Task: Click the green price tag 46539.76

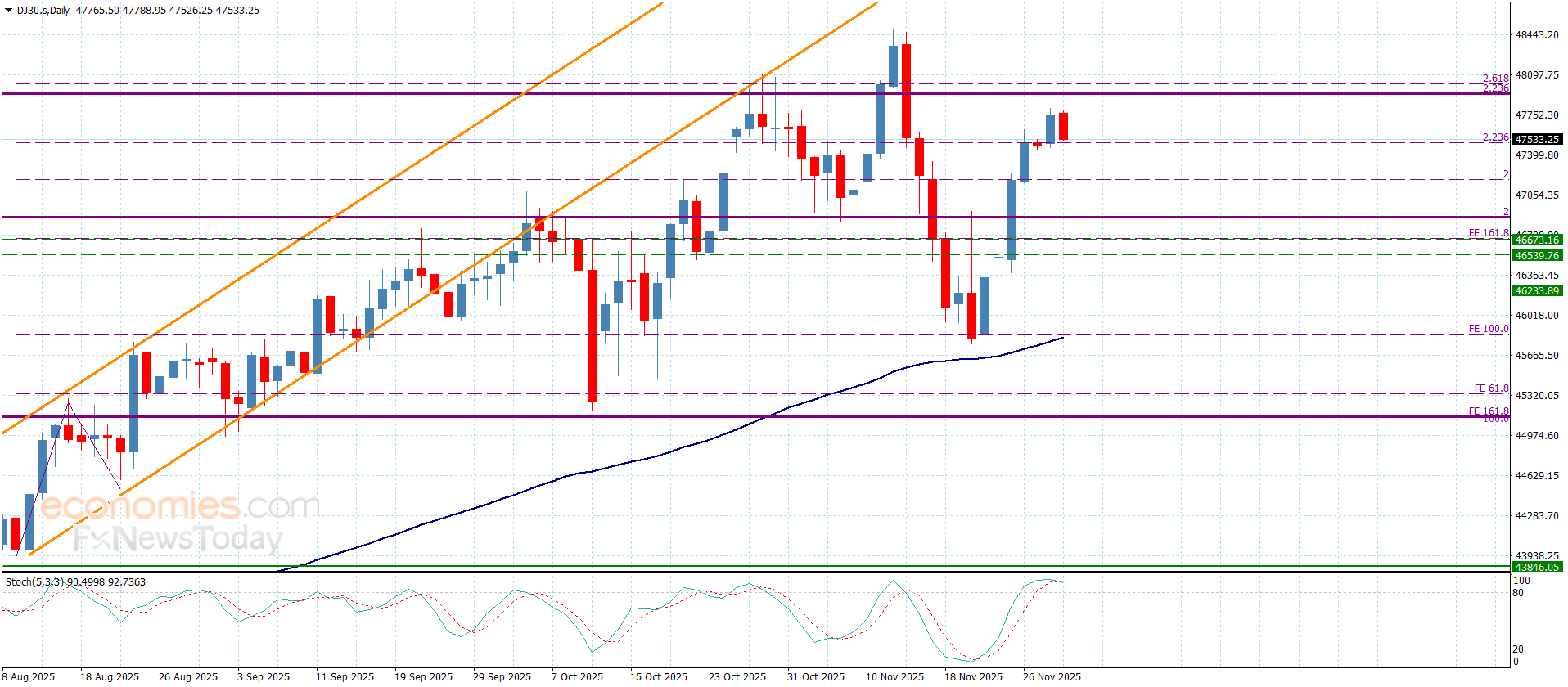Action: 1537,256
